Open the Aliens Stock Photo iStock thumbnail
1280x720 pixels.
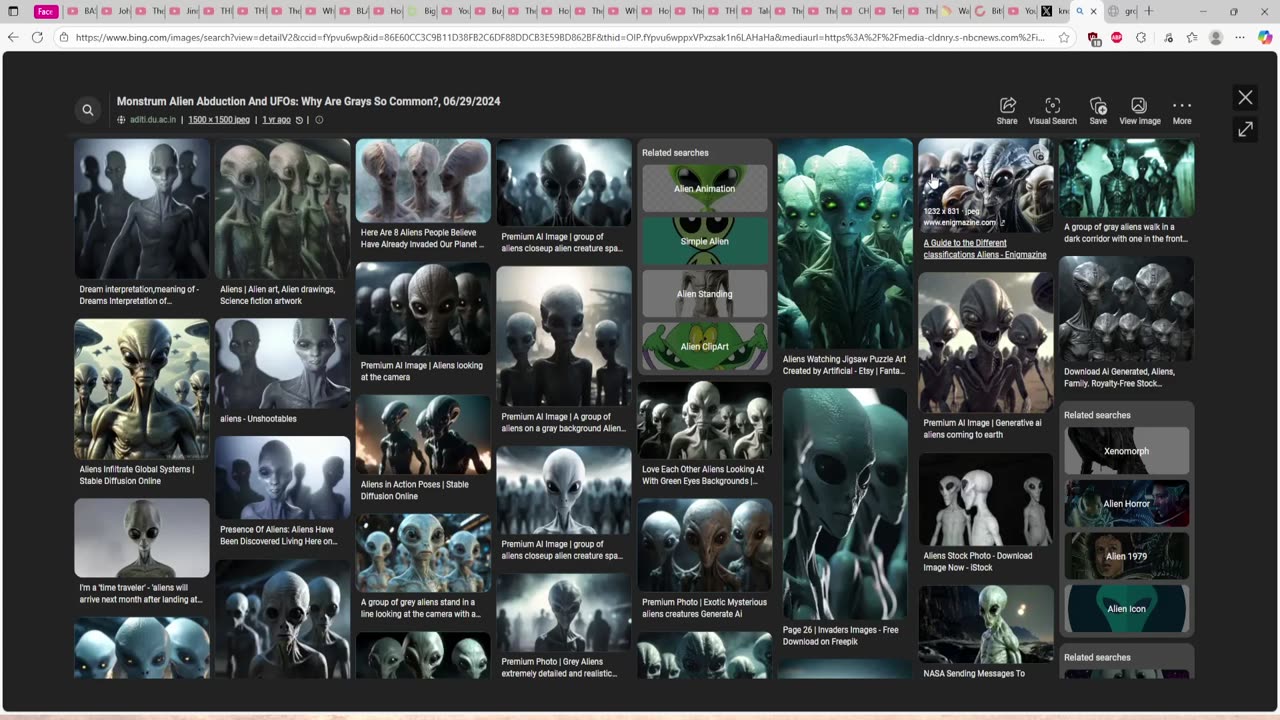point(986,499)
